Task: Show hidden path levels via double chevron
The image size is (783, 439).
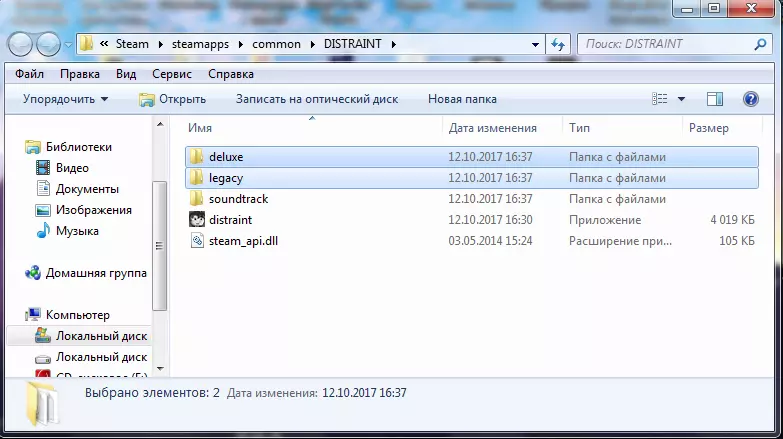Action: coord(104,44)
